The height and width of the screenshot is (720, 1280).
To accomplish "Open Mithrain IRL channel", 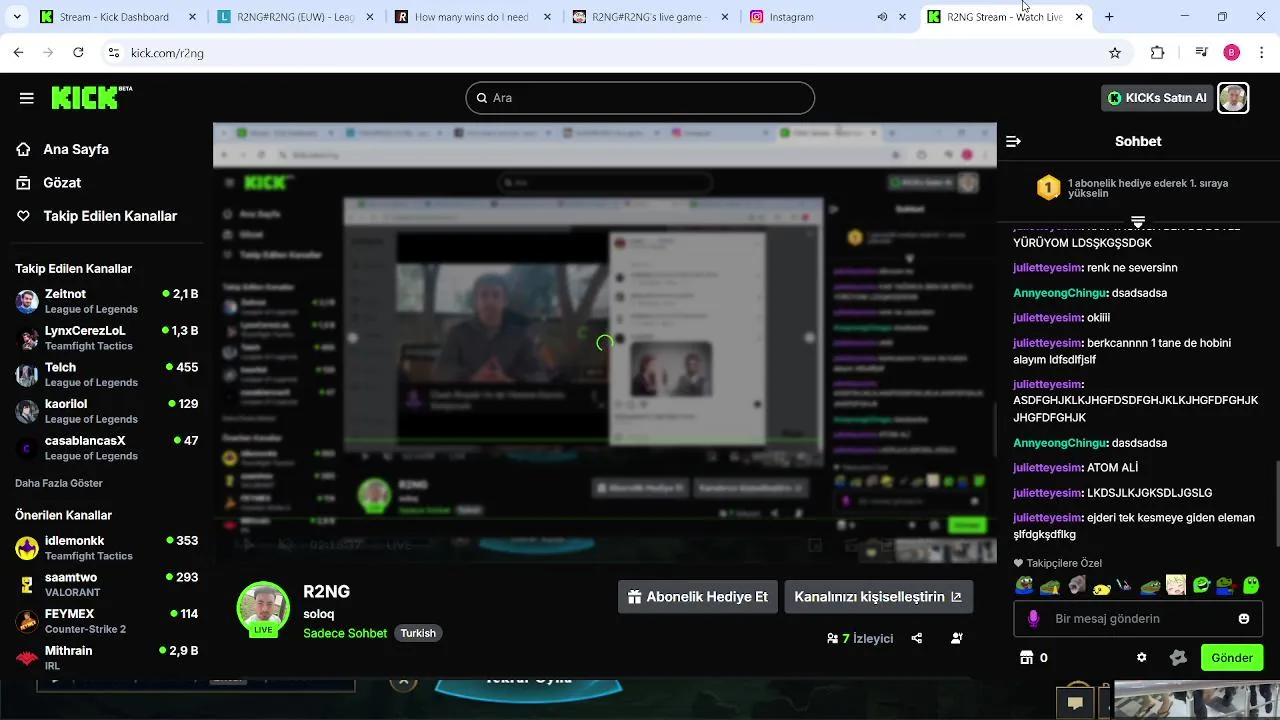I will [x=107, y=658].
